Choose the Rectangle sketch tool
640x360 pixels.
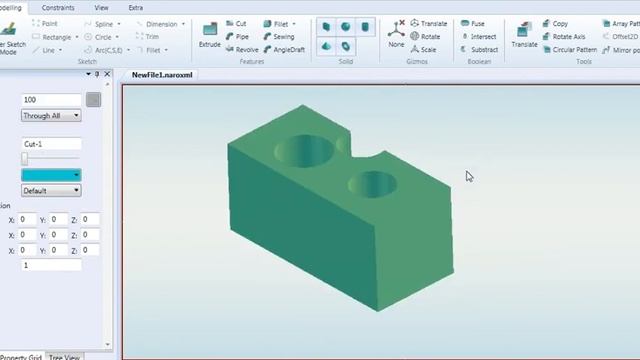click(x=52, y=37)
